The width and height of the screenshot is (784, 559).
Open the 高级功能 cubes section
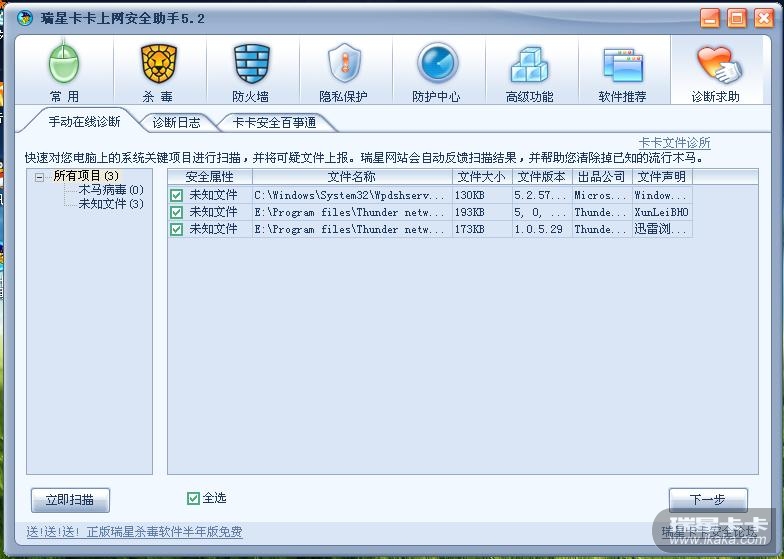click(530, 72)
